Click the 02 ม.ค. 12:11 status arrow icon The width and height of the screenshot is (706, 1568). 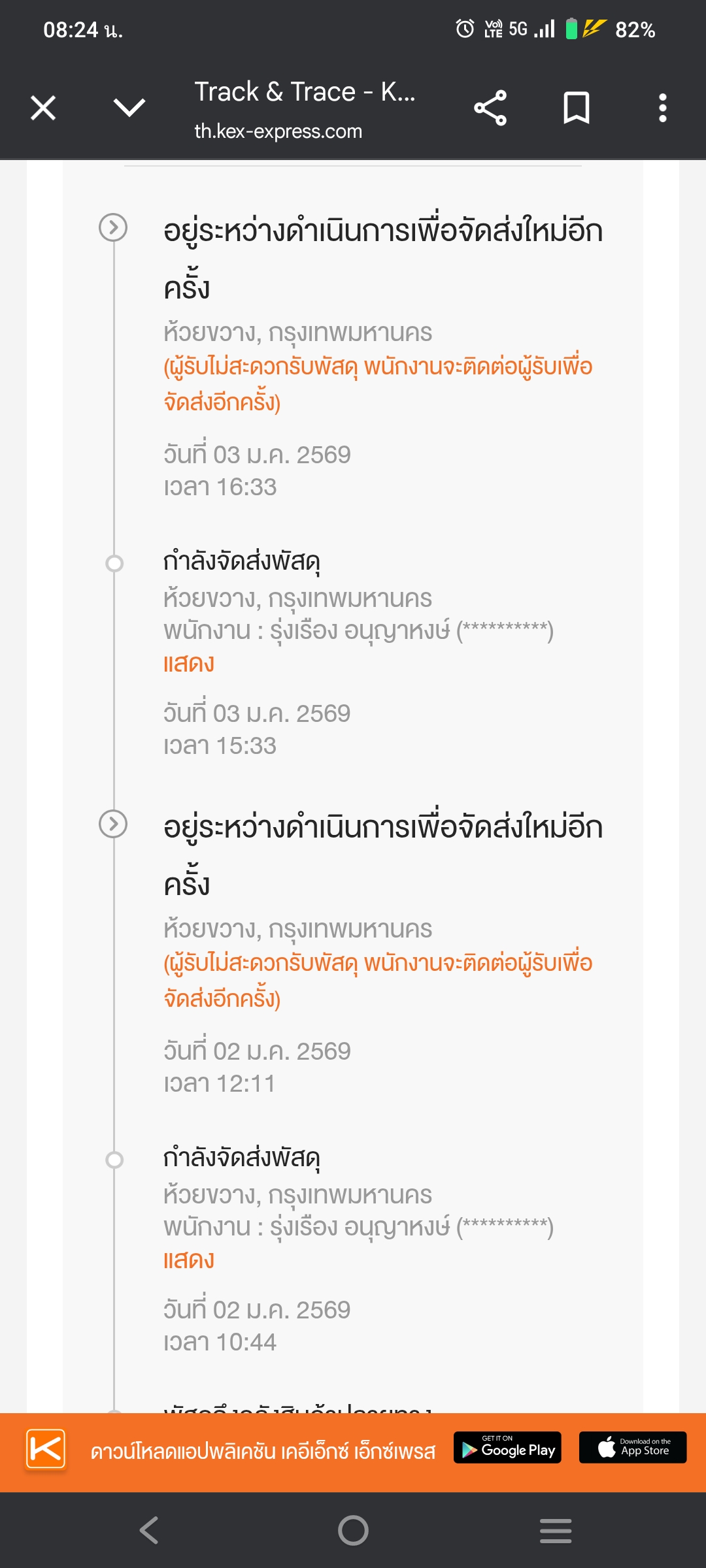coord(113,824)
